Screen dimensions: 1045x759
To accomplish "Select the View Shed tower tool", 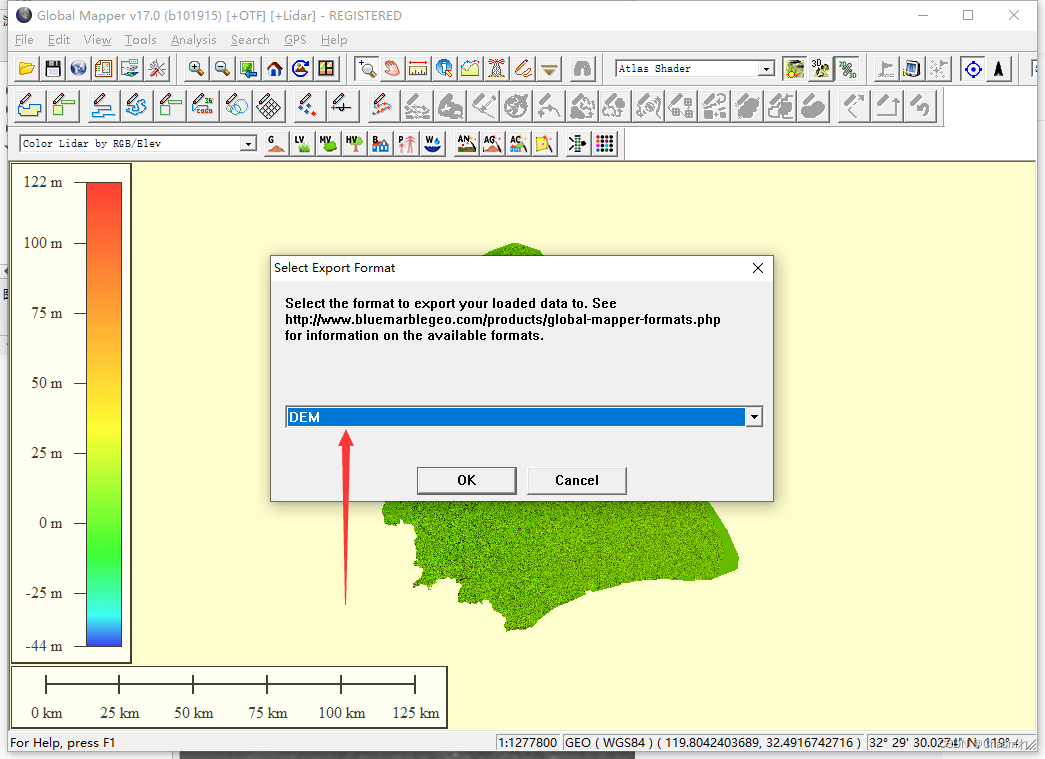I will (497, 69).
